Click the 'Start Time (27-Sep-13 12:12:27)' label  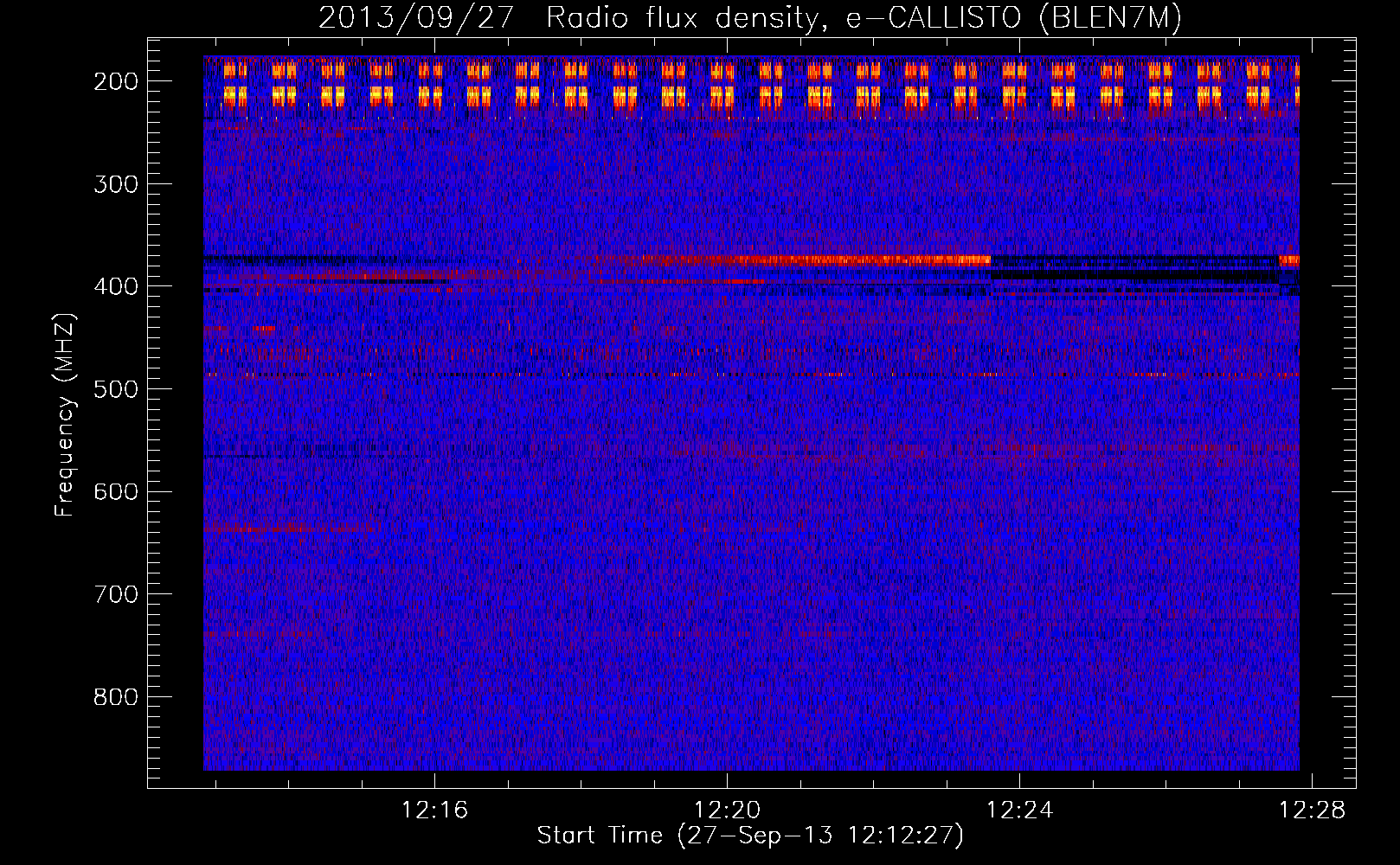(x=750, y=836)
